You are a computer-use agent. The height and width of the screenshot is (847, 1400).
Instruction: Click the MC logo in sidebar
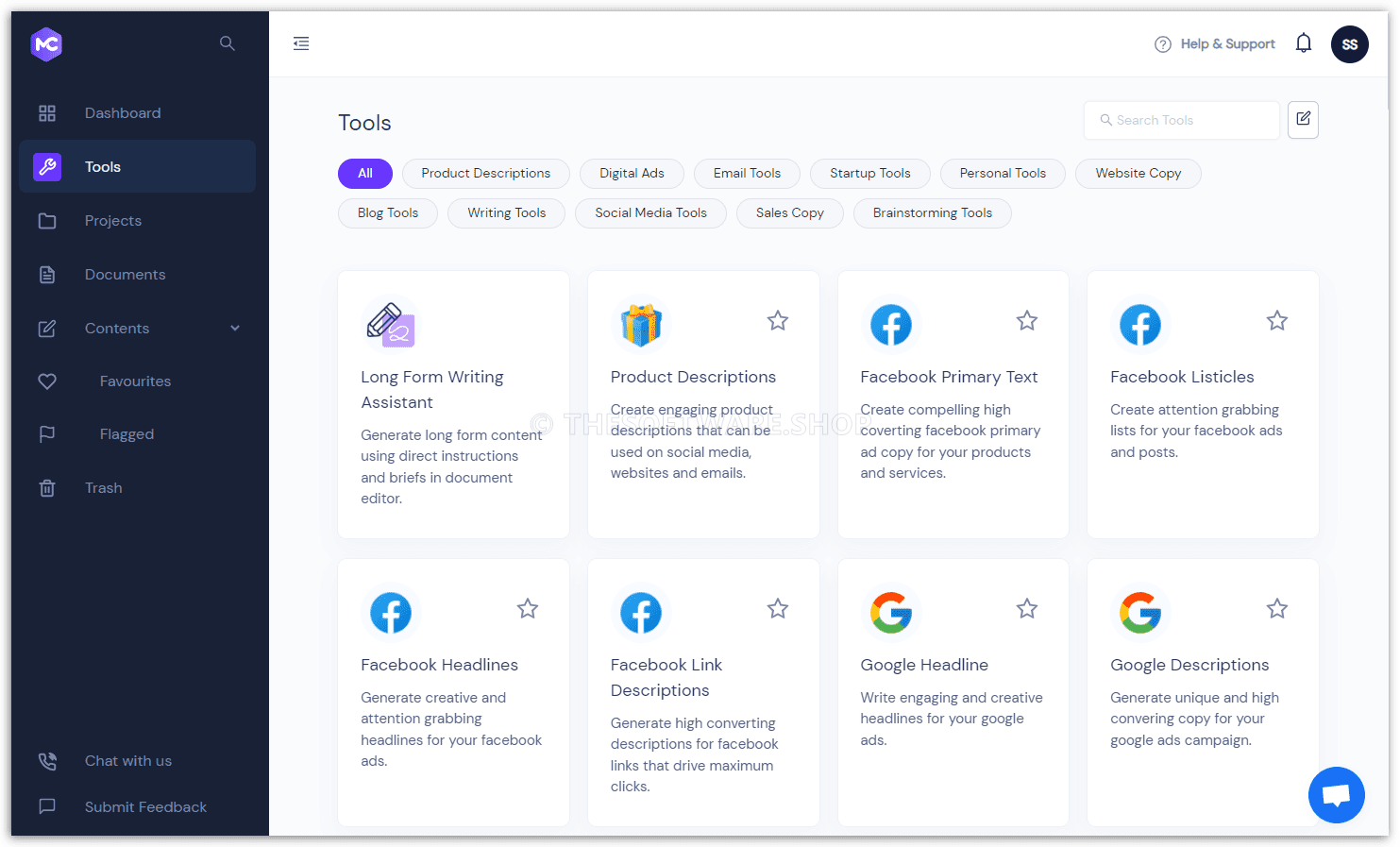point(46,43)
